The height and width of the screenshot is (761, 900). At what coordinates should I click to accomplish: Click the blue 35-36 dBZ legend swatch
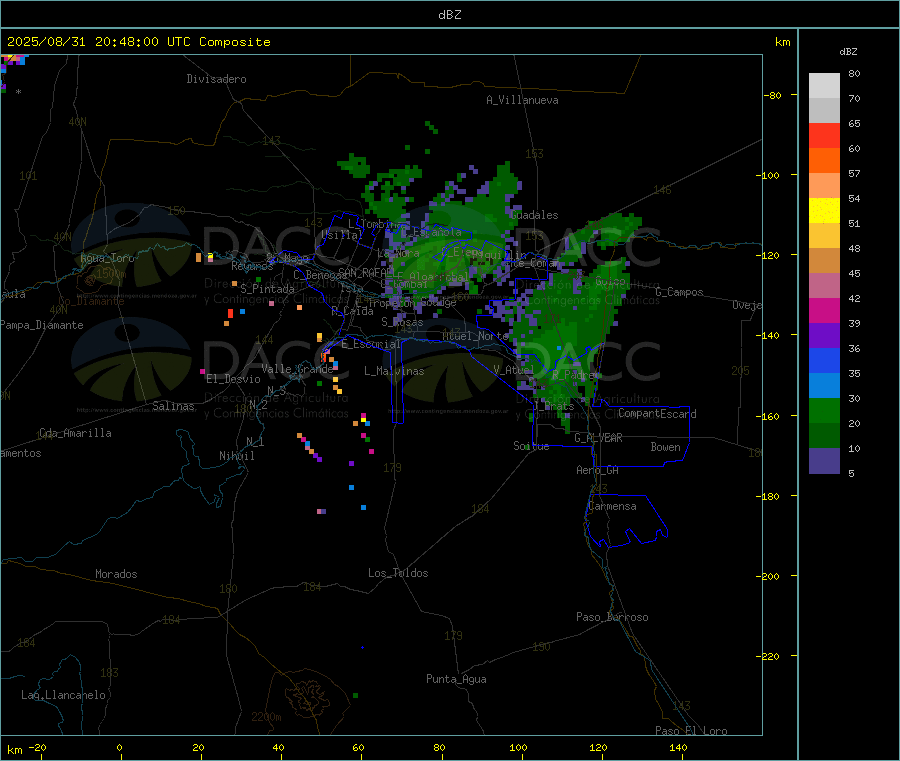[x=824, y=360]
